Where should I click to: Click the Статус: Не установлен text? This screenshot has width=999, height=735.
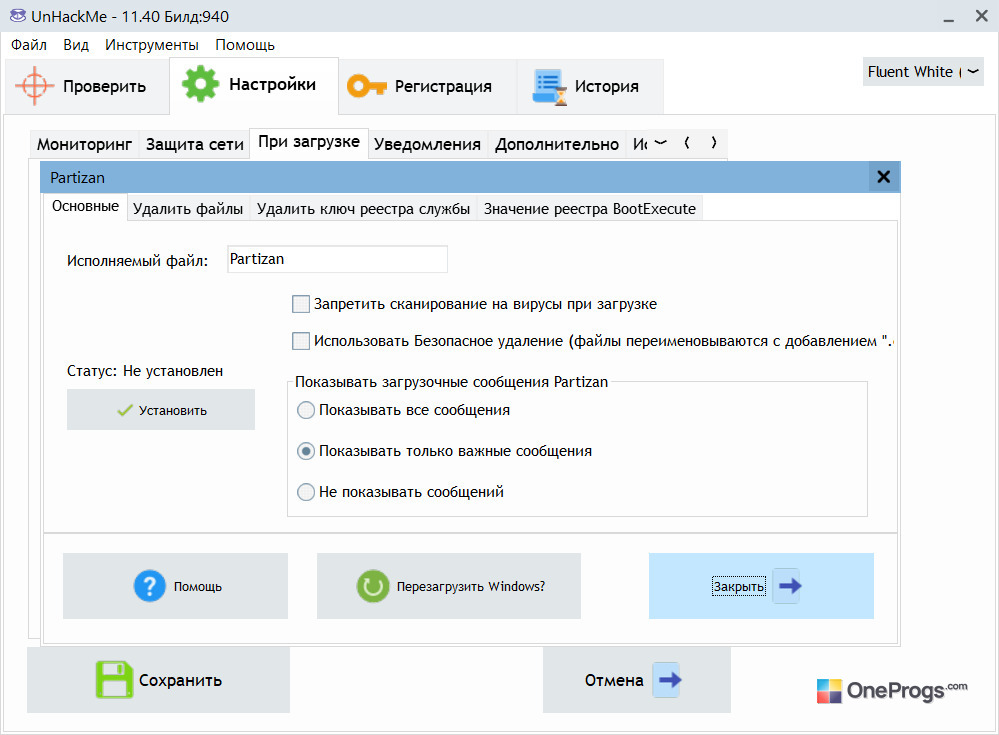pos(145,371)
